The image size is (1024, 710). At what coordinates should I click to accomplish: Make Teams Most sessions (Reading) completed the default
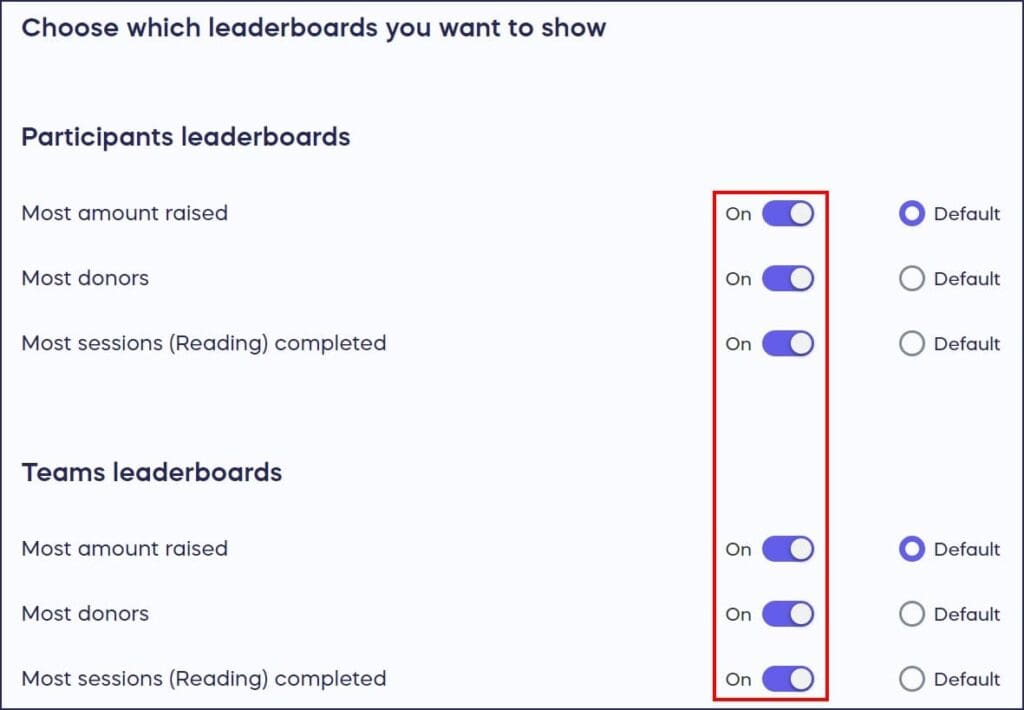tap(912, 678)
